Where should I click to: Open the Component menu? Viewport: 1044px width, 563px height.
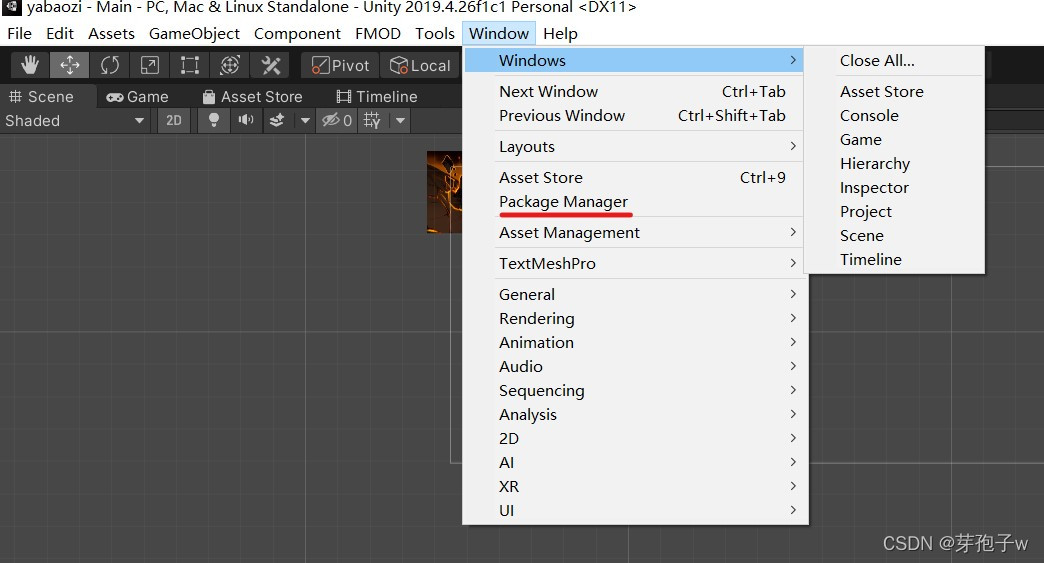297,33
